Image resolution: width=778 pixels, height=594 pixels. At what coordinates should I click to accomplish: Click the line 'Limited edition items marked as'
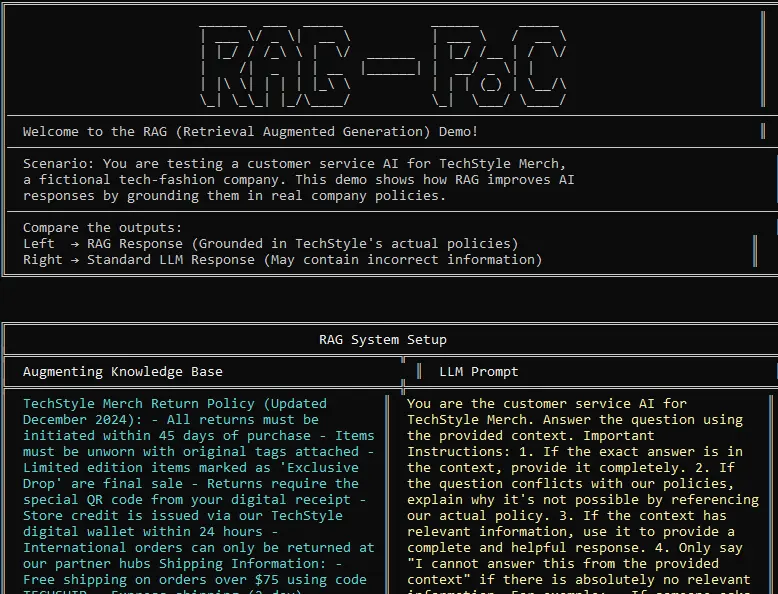(x=191, y=467)
